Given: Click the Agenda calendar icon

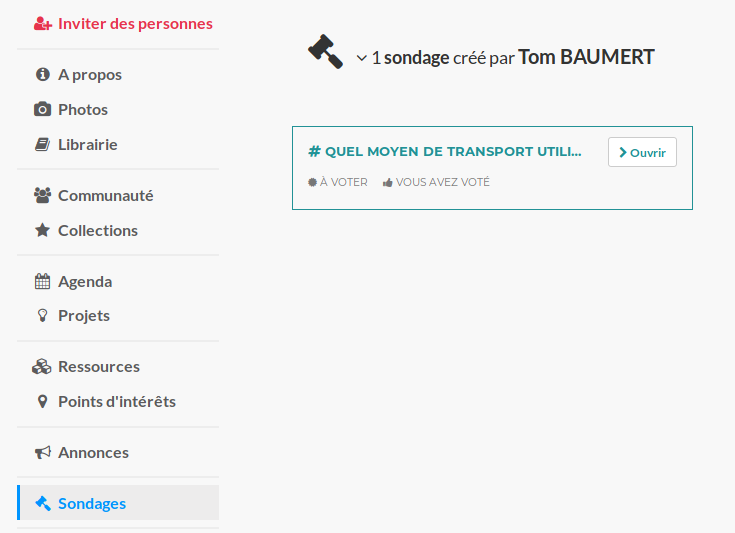Looking at the screenshot, I should point(42,281).
